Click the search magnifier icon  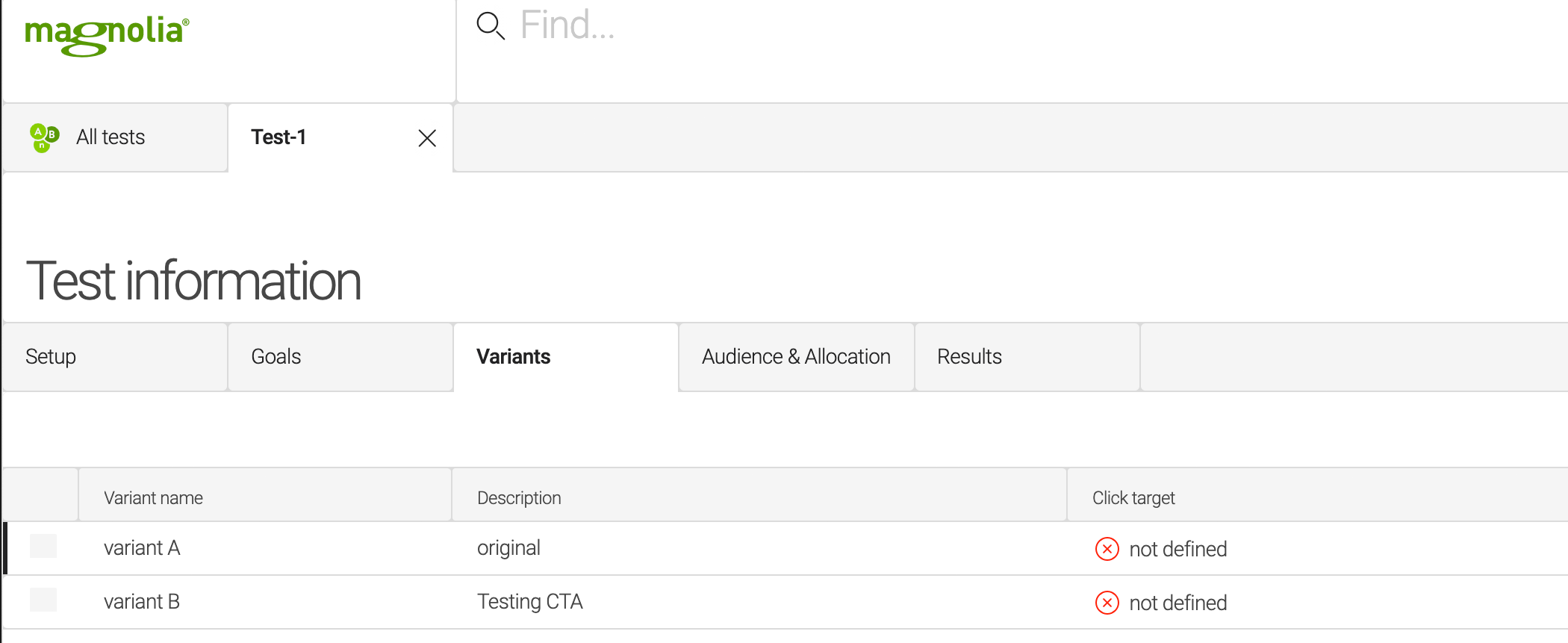click(x=491, y=26)
